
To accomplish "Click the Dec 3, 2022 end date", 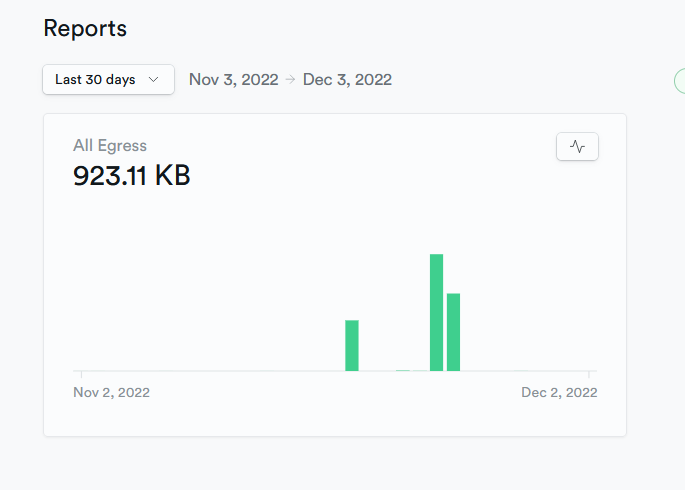I will click(x=347, y=80).
